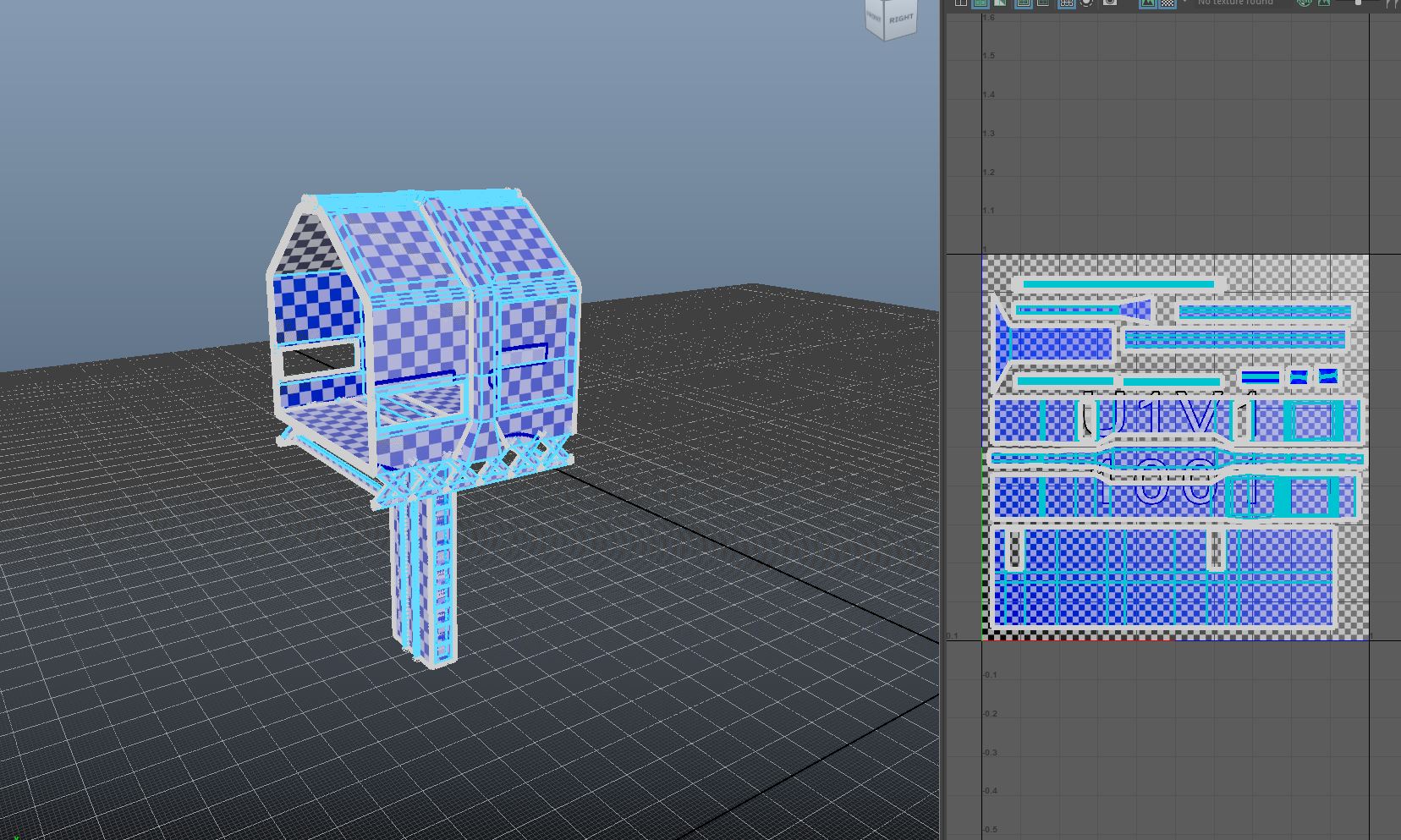This screenshot has height=840, width=1401.
Task: Expand the small arrow next to checker icon
Action: pos(1184,3)
